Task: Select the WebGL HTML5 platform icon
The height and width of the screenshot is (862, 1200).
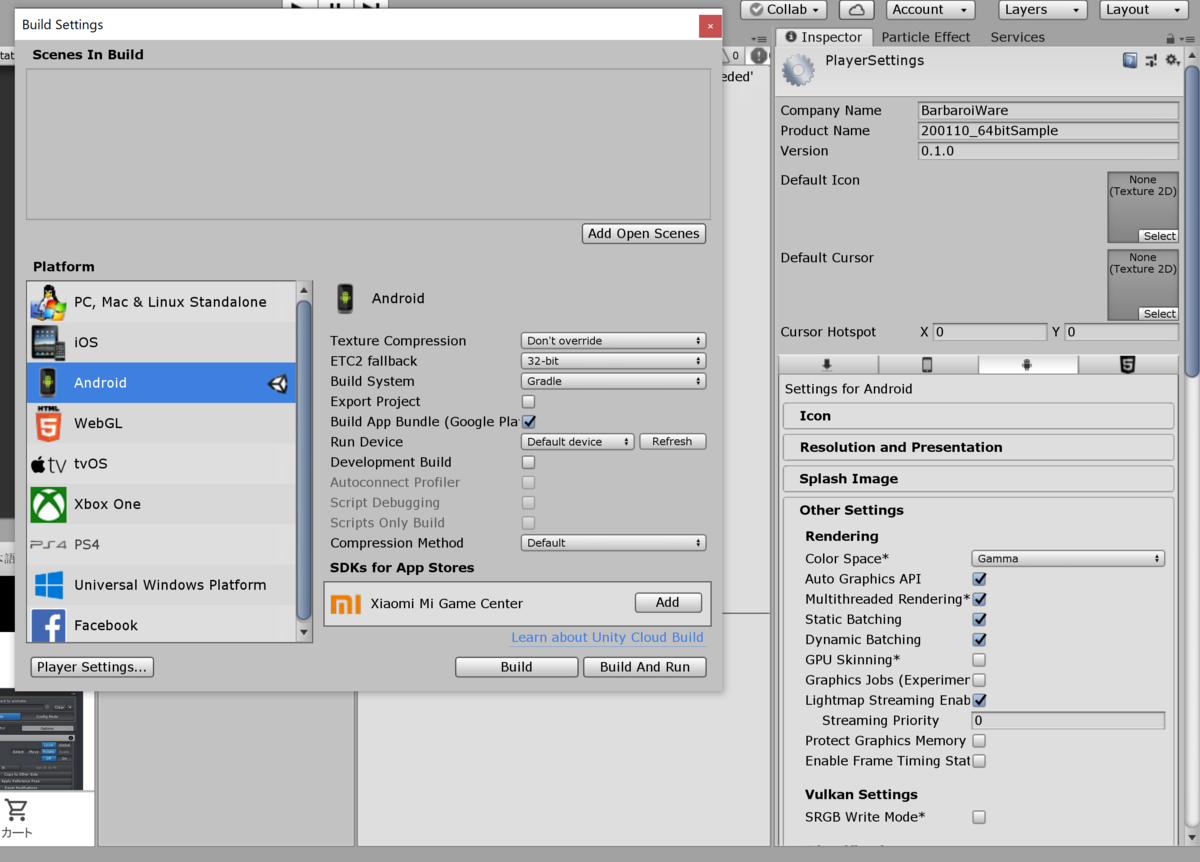Action: coord(48,423)
